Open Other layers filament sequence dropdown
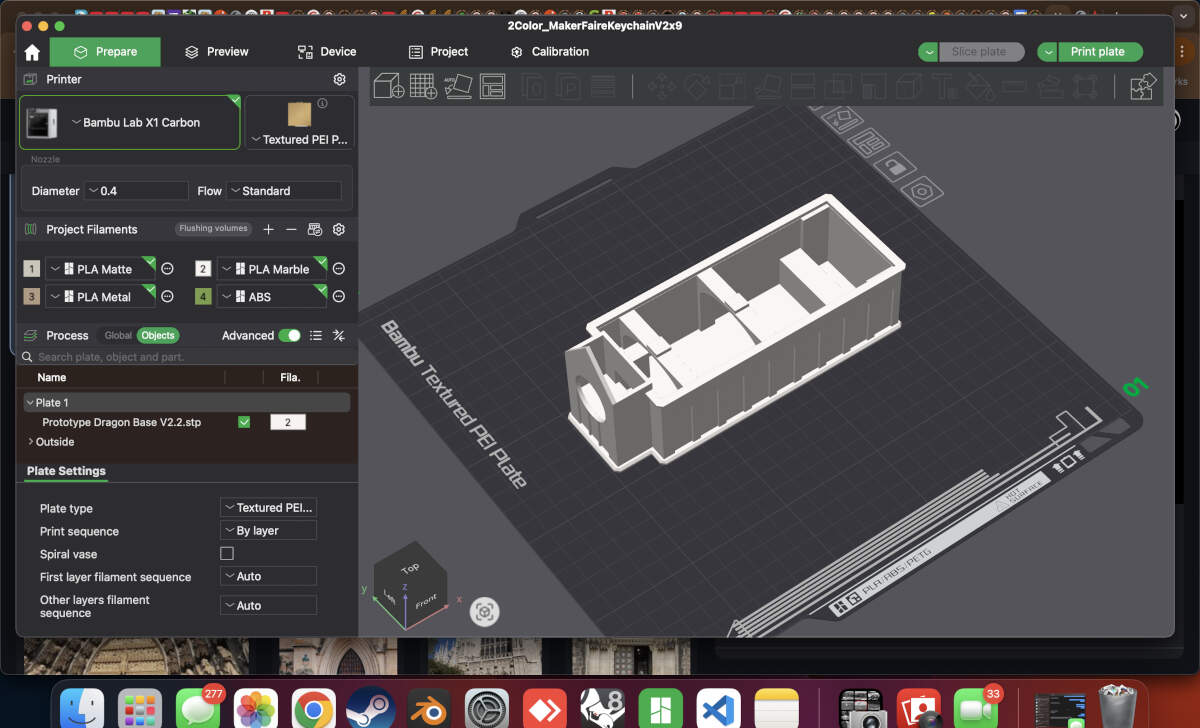The image size is (1200, 728). (x=268, y=605)
